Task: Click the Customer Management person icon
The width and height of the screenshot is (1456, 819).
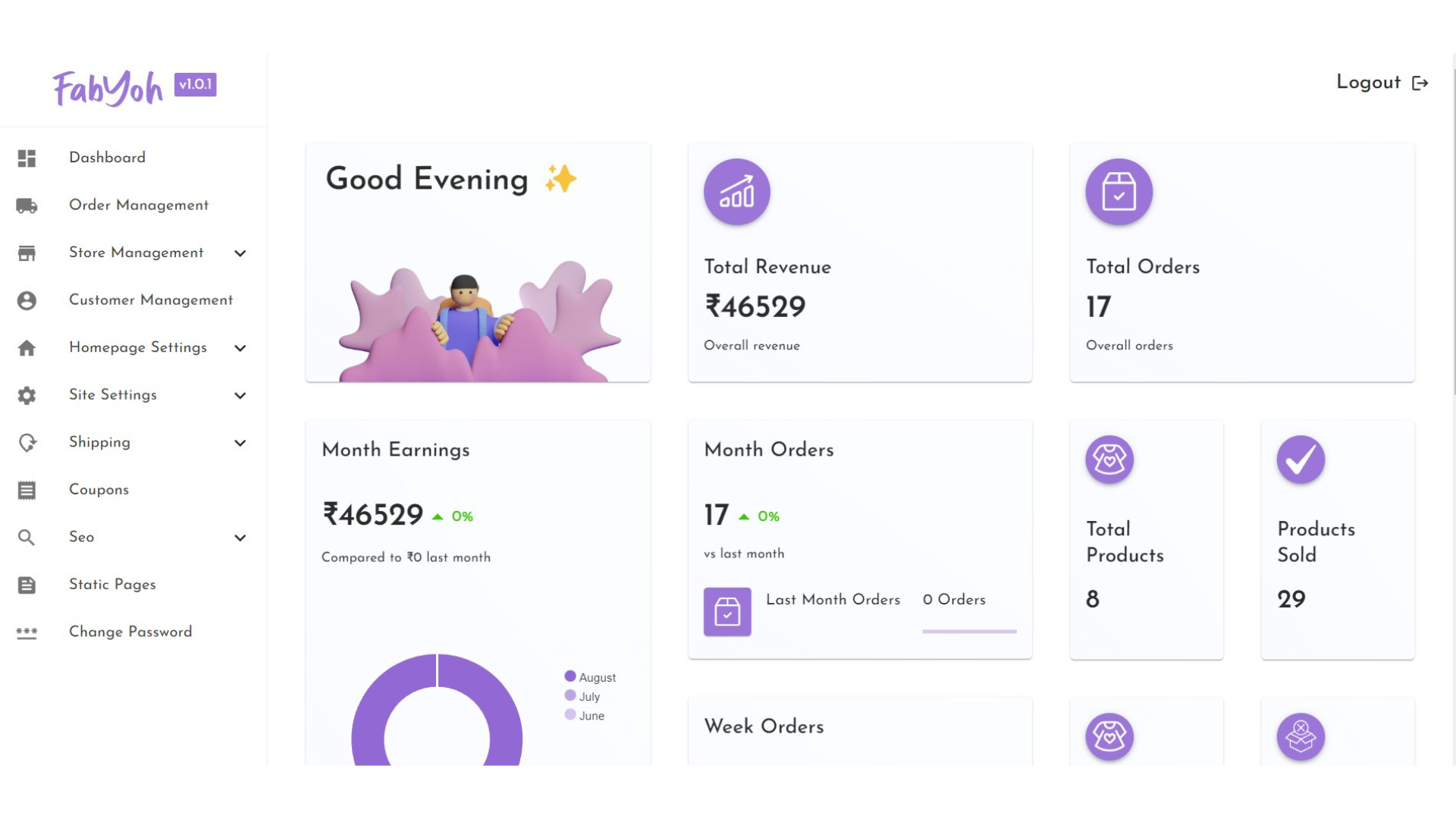Action: point(27,301)
